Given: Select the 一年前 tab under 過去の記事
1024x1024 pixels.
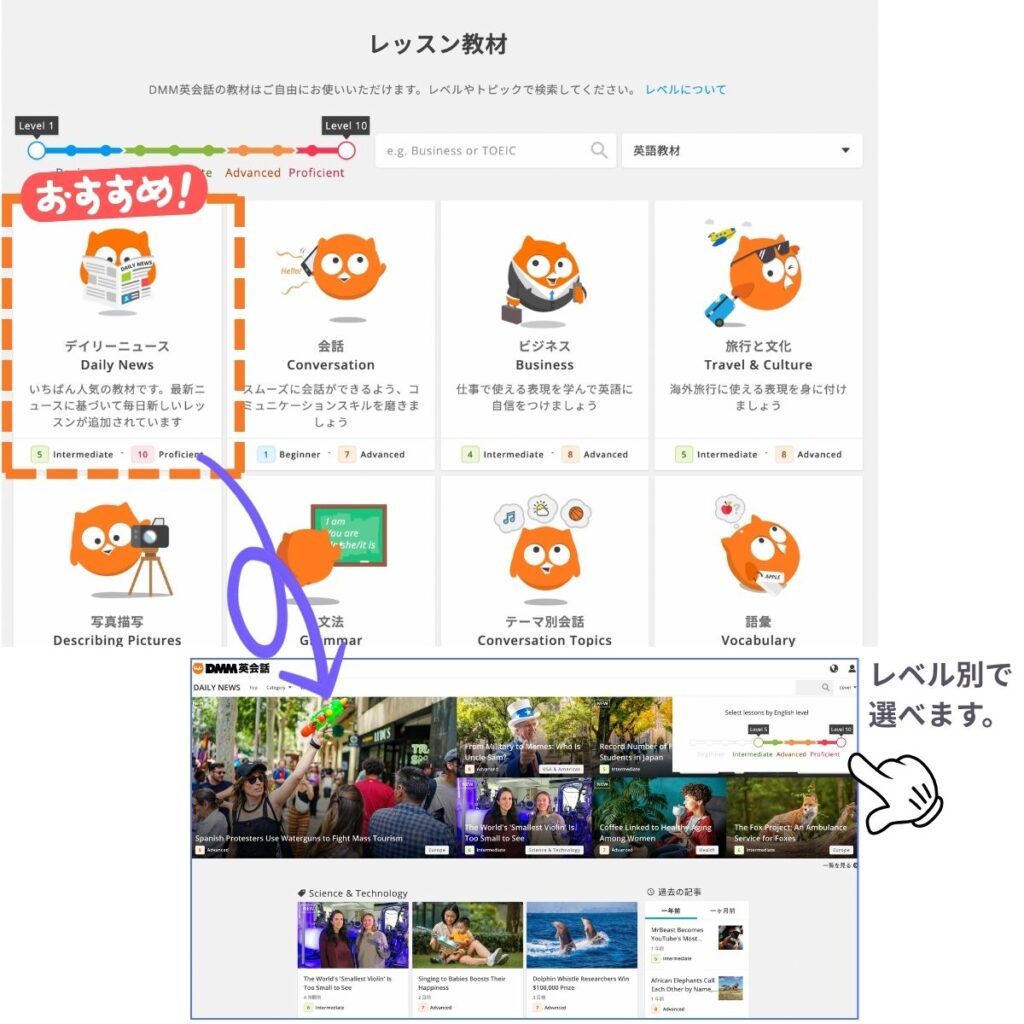Looking at the screenshot, I should point(671,910).
